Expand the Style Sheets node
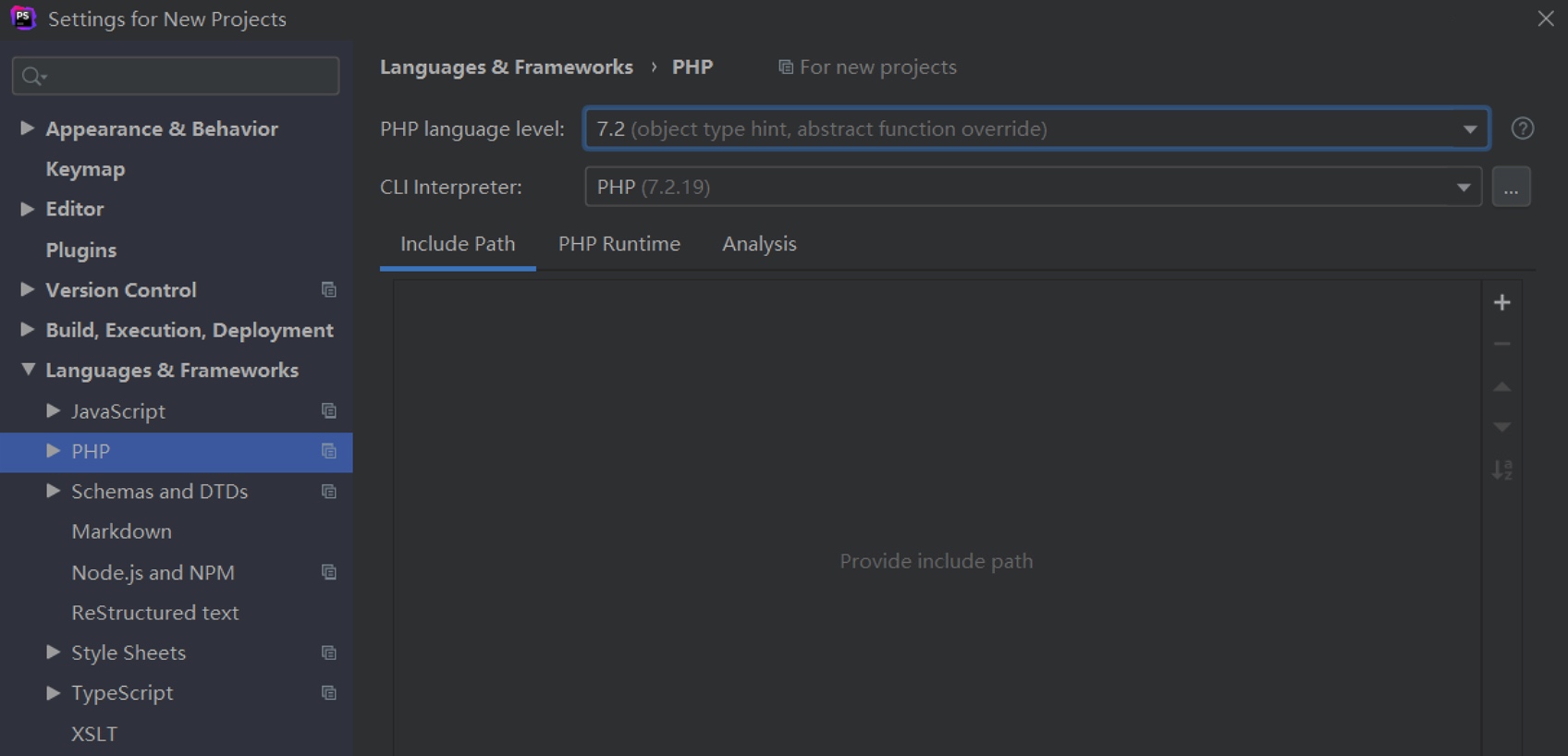Viewport: 1568px width, 756px height. 54,652
